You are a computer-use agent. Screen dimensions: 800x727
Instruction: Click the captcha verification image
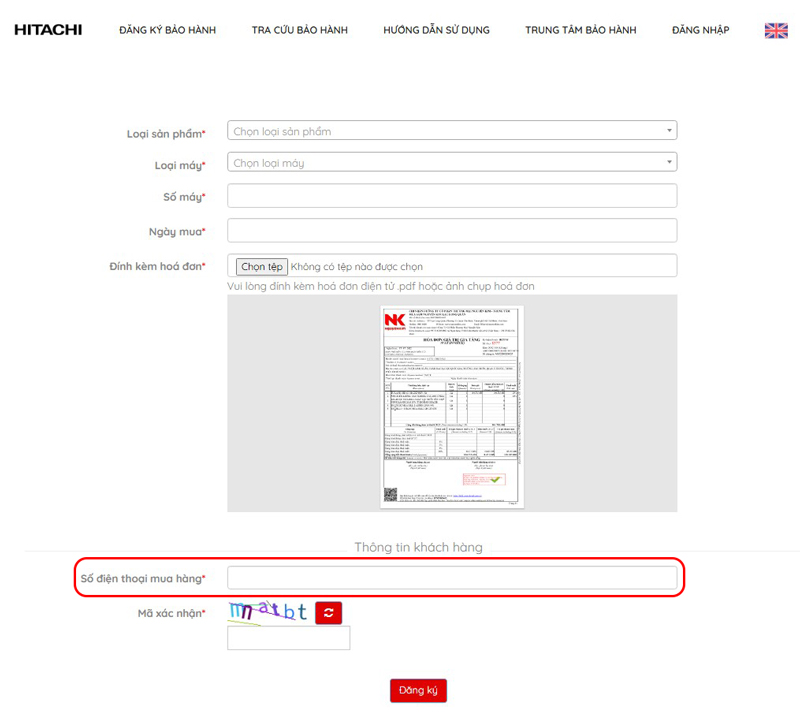tap(268, 612)
